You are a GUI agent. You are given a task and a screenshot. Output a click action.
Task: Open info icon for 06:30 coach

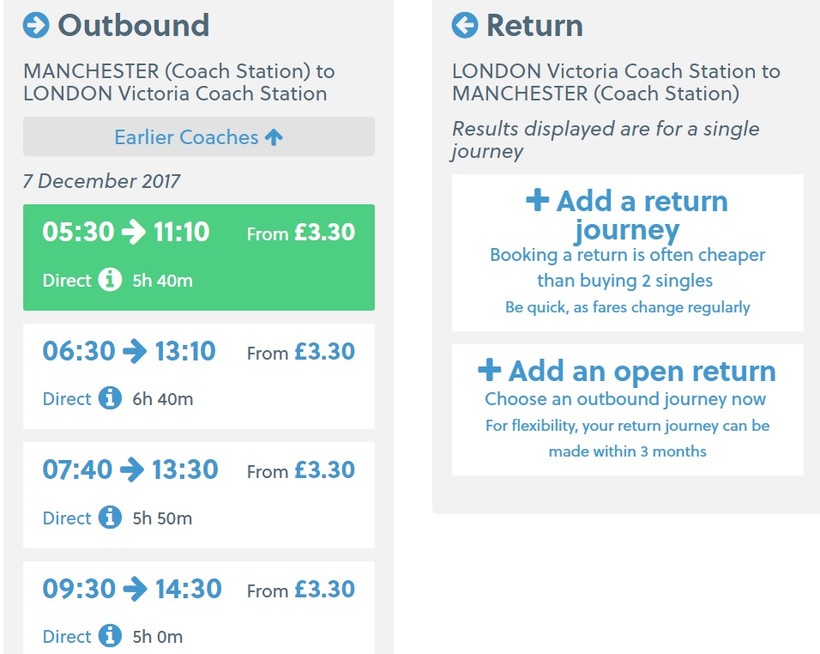[x=110, y=399]
